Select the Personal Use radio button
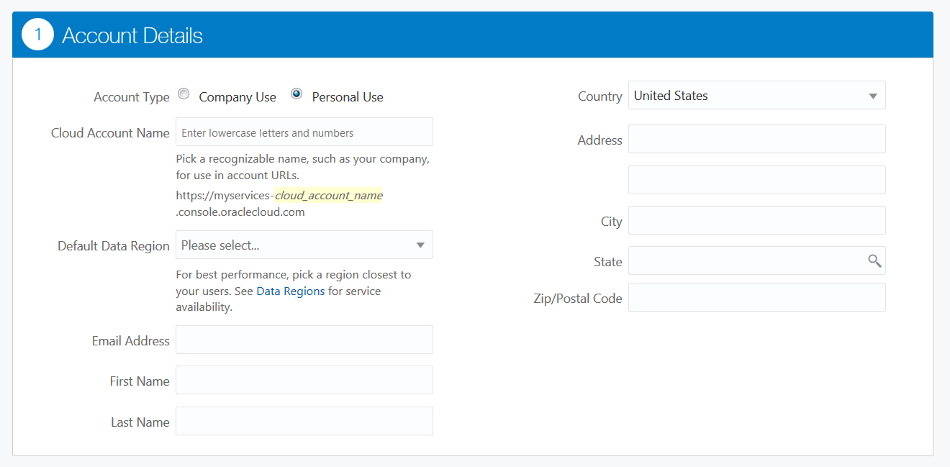 tap(296, 94)
